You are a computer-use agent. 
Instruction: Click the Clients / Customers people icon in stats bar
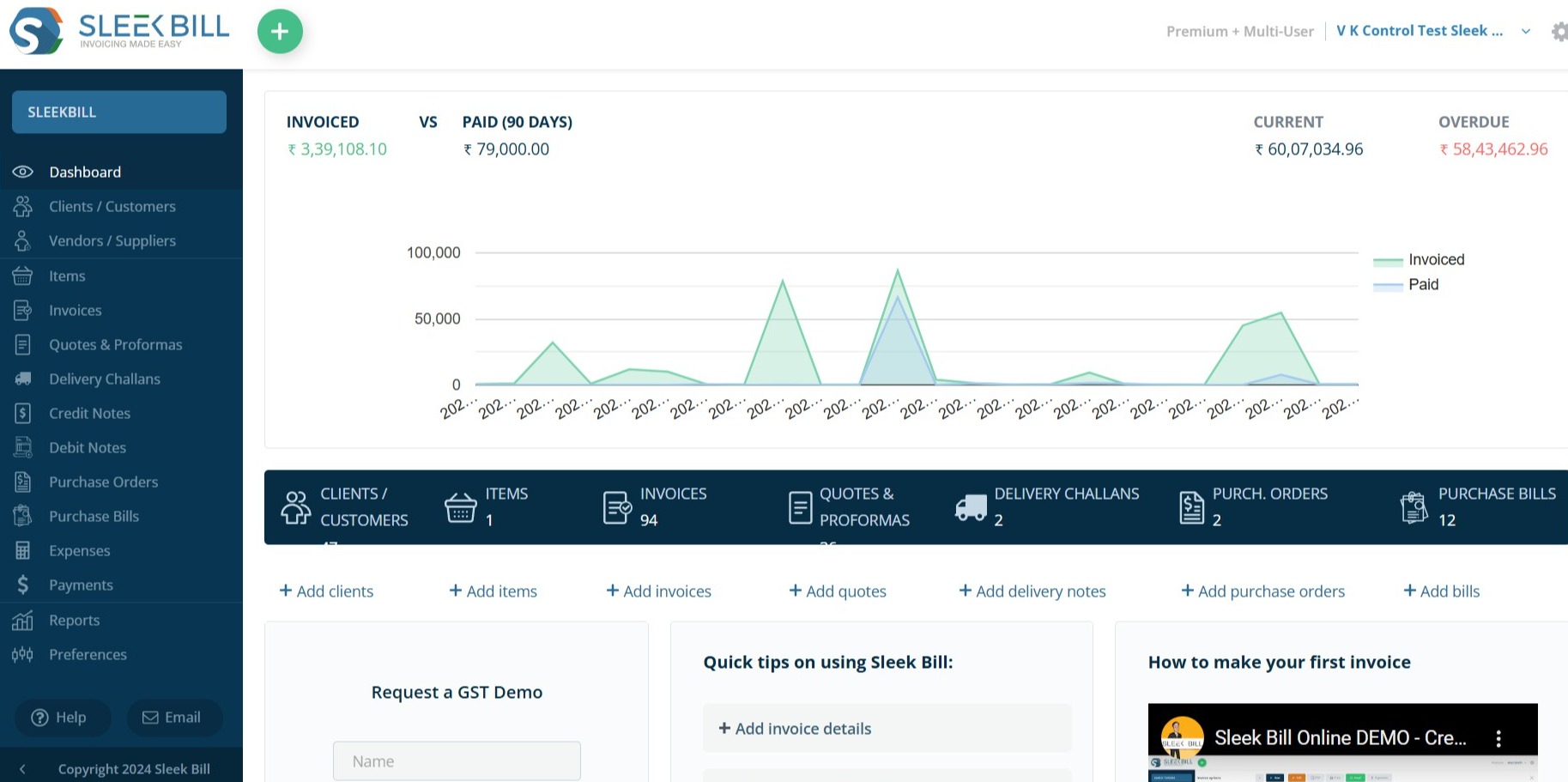coord(296,507)
